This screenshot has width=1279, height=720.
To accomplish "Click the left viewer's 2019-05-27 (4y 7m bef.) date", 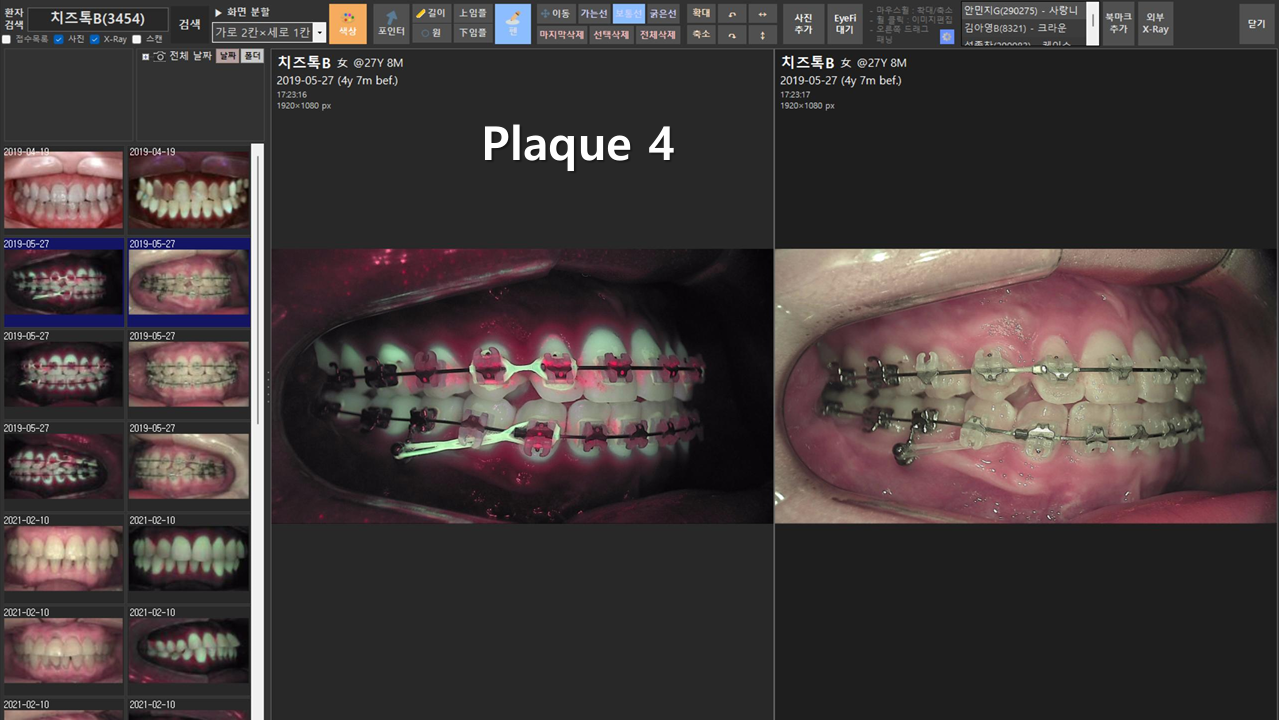I will tap(337, 81).
